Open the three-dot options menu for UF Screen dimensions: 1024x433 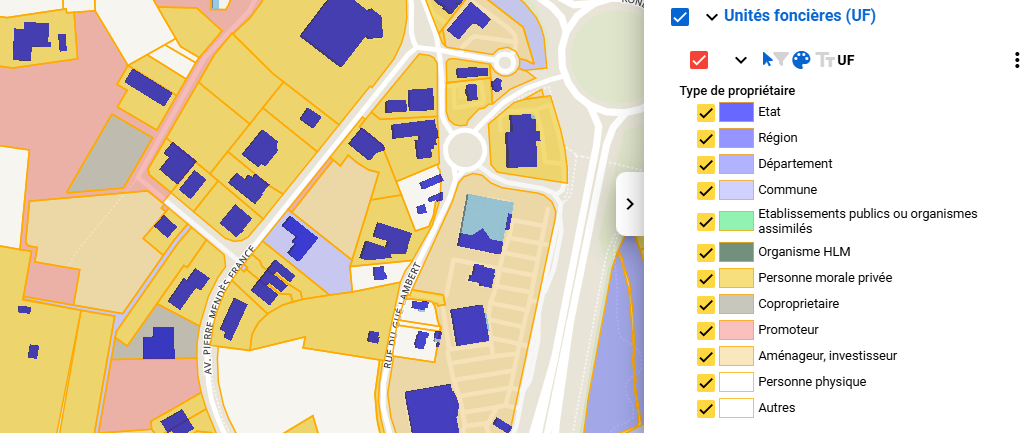(x=1017, y=60)
